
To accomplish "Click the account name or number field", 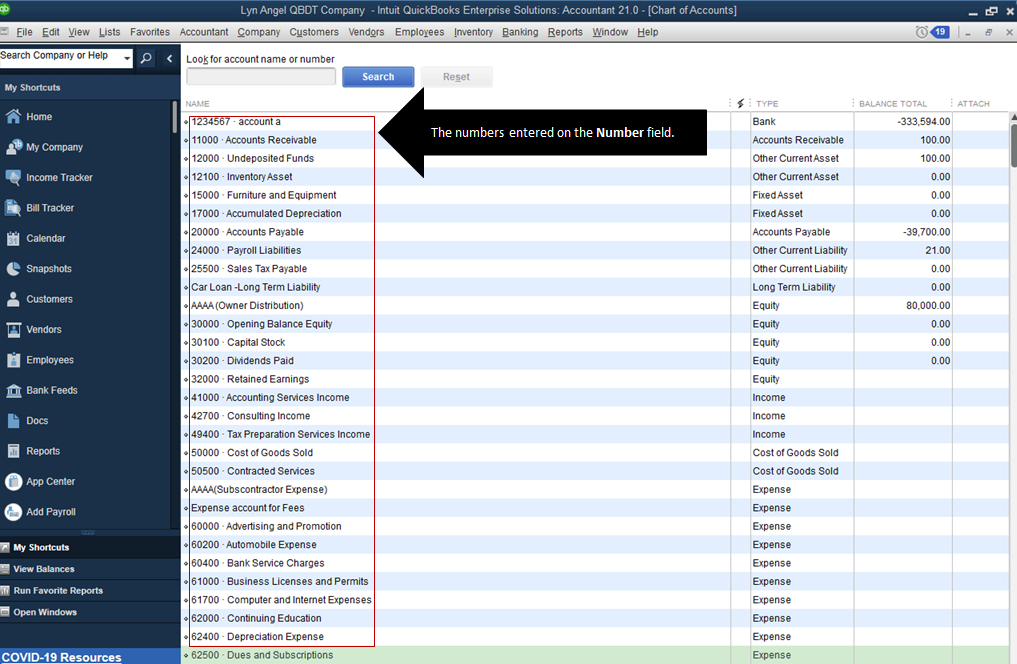I will (x=261, y=77).
